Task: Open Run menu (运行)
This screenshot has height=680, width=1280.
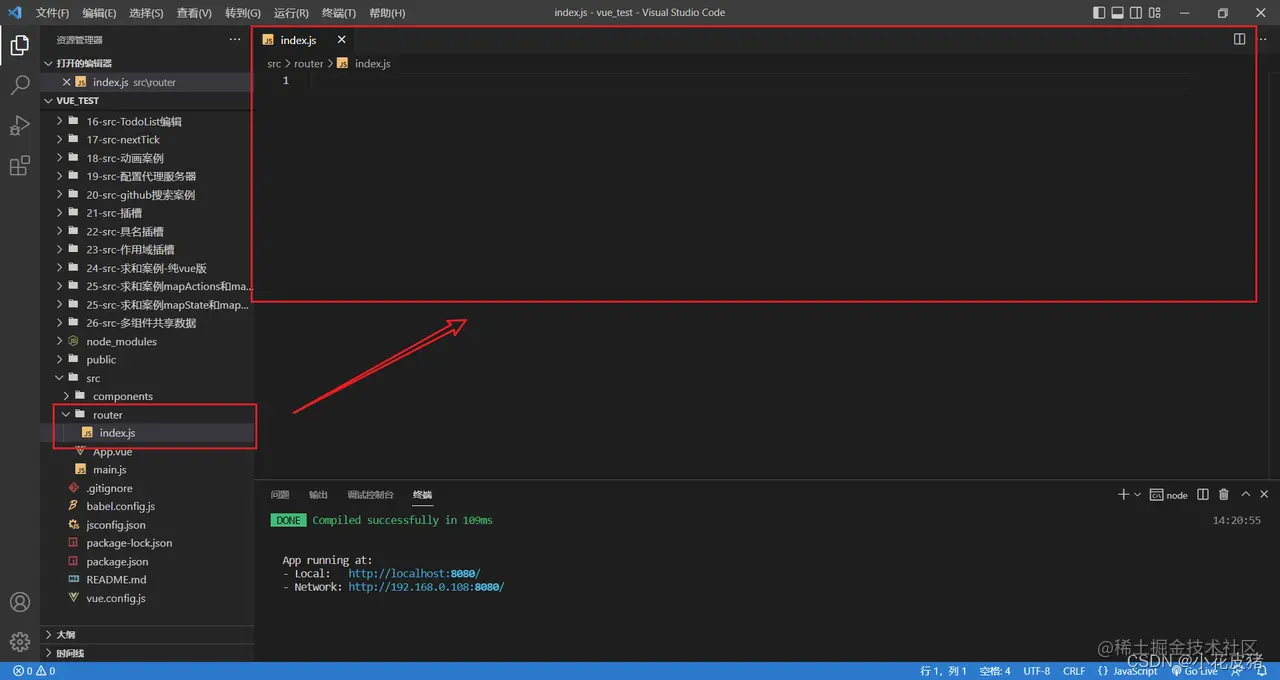Action: (291, 13)
